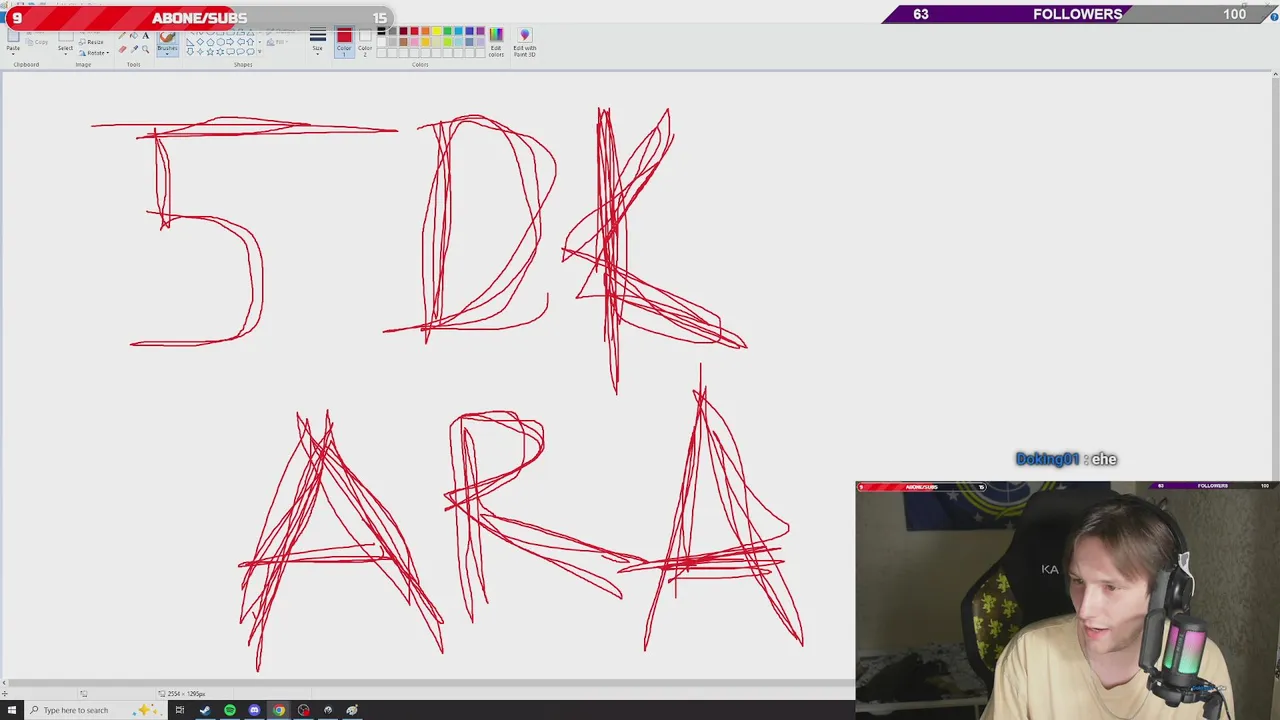Open the Rotate dropdown menu
This screenshot has width=1280, height=720.
[x=95, y=53]
